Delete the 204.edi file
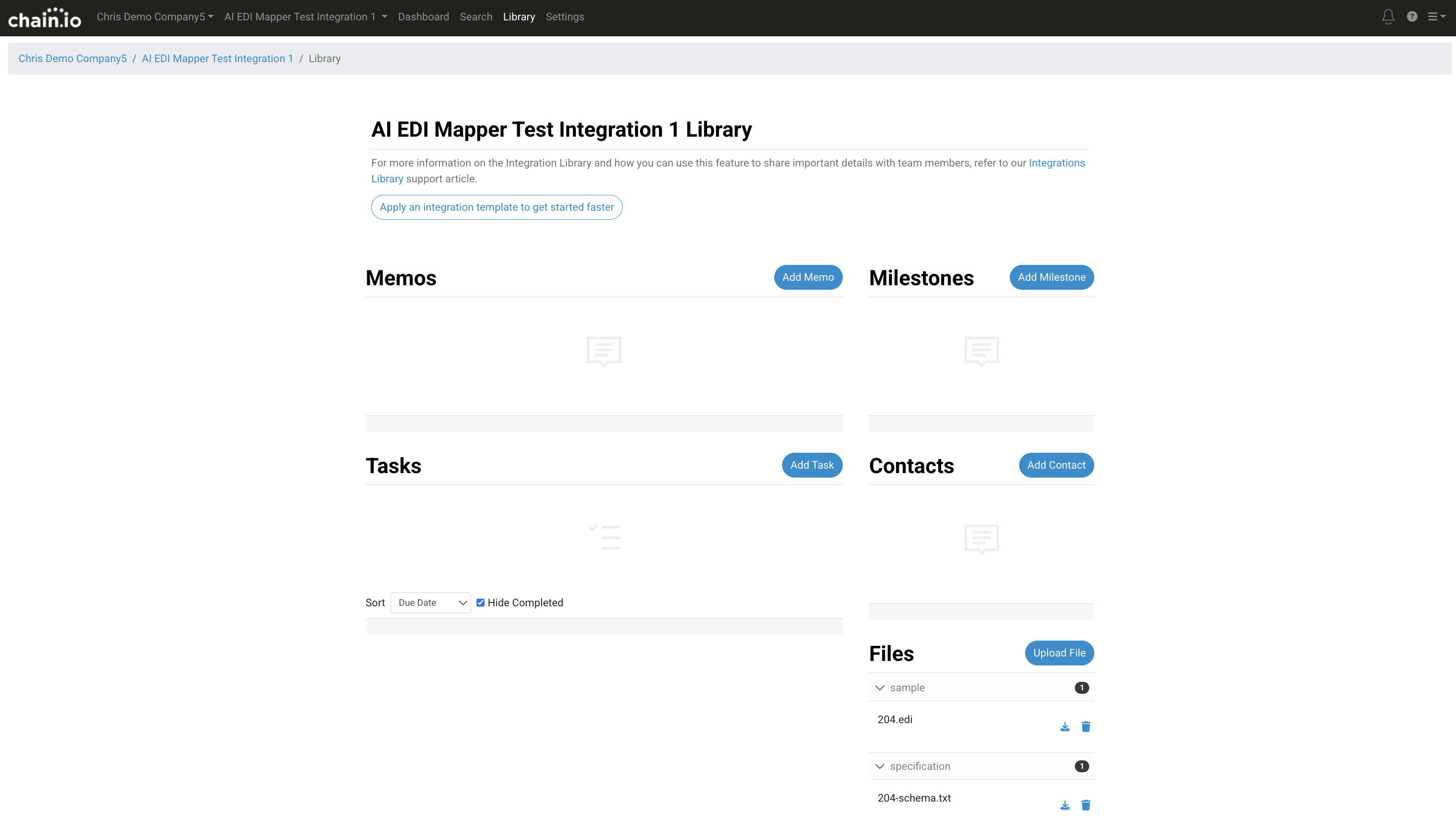This screenshot has width=1456, height=818. pyautogui.click(x=1085, y=727)
